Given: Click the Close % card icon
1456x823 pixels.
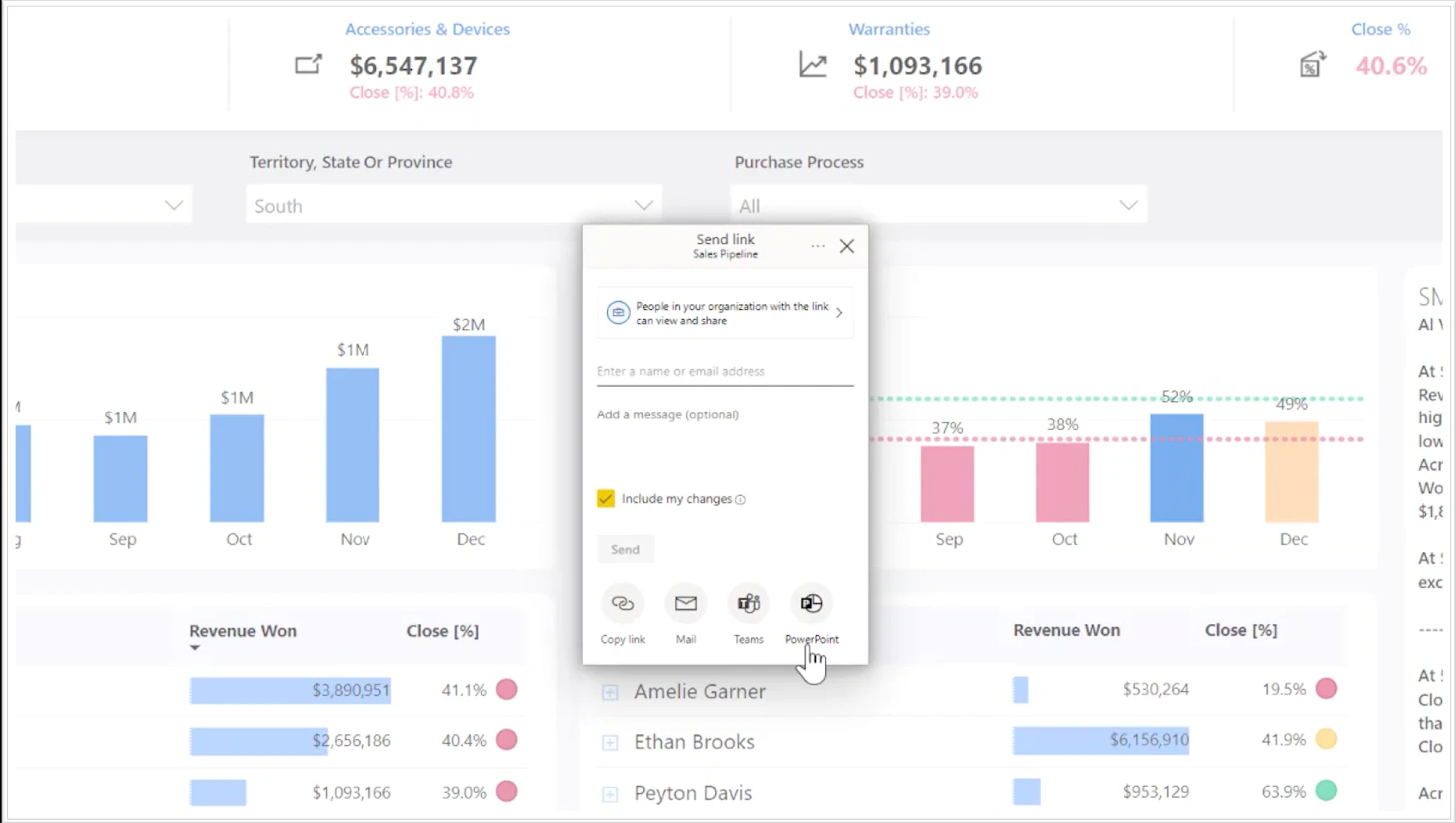Looking at the screenshot, I should tap(1313, 65).
